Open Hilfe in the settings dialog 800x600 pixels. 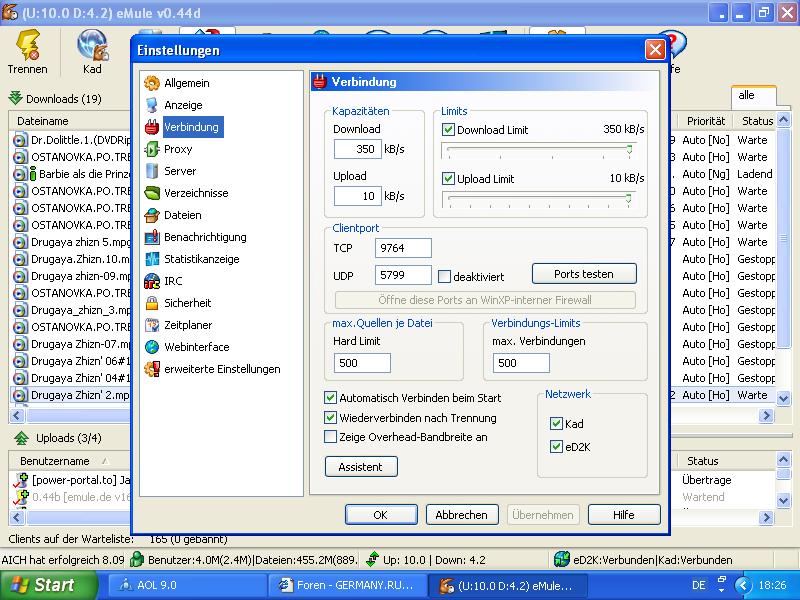(624, 515)
